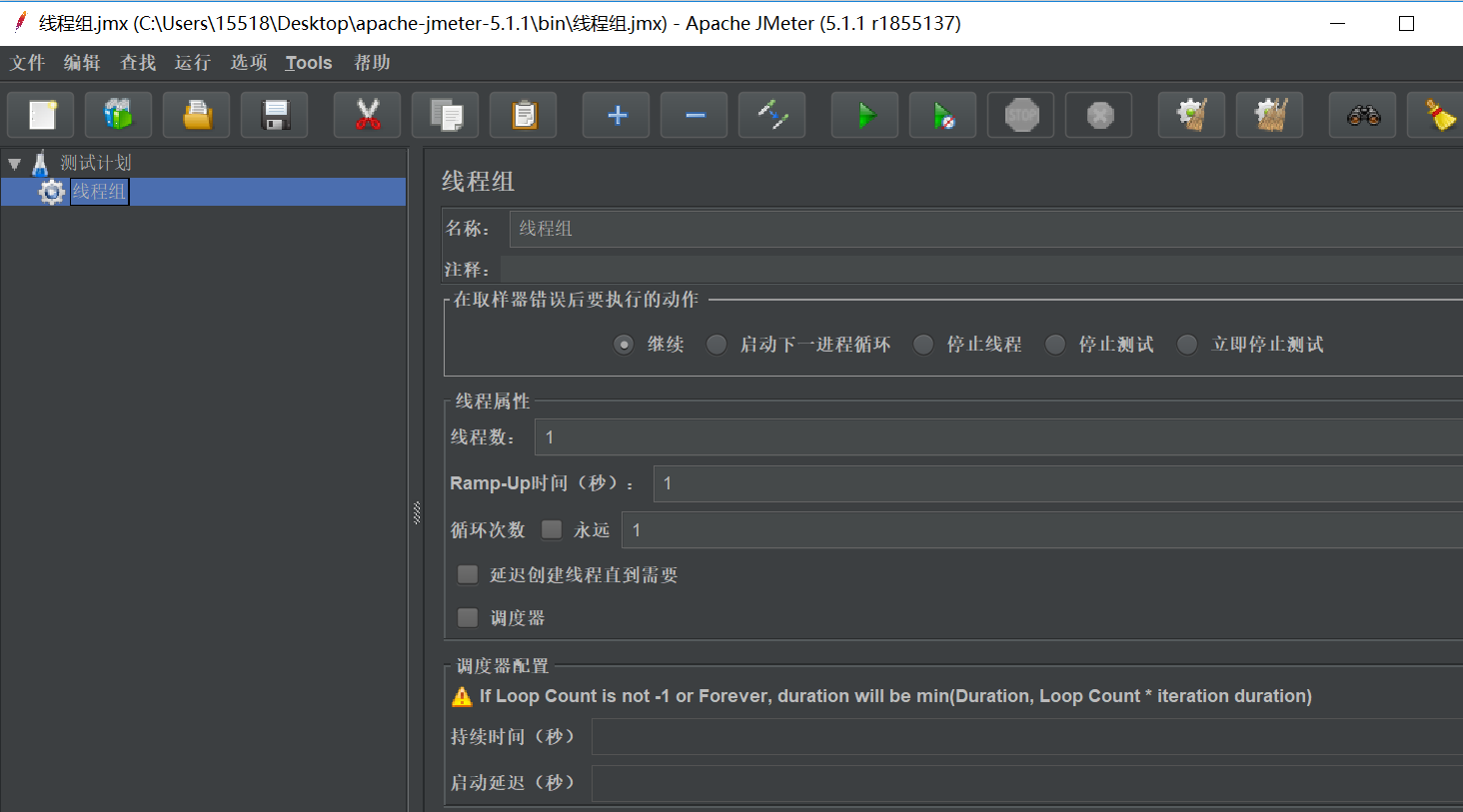Image resolution: width=1463 pixels, height=812 pixels.
Task: Click the 调度器配置 section label
Action: [x=503, y=666]
